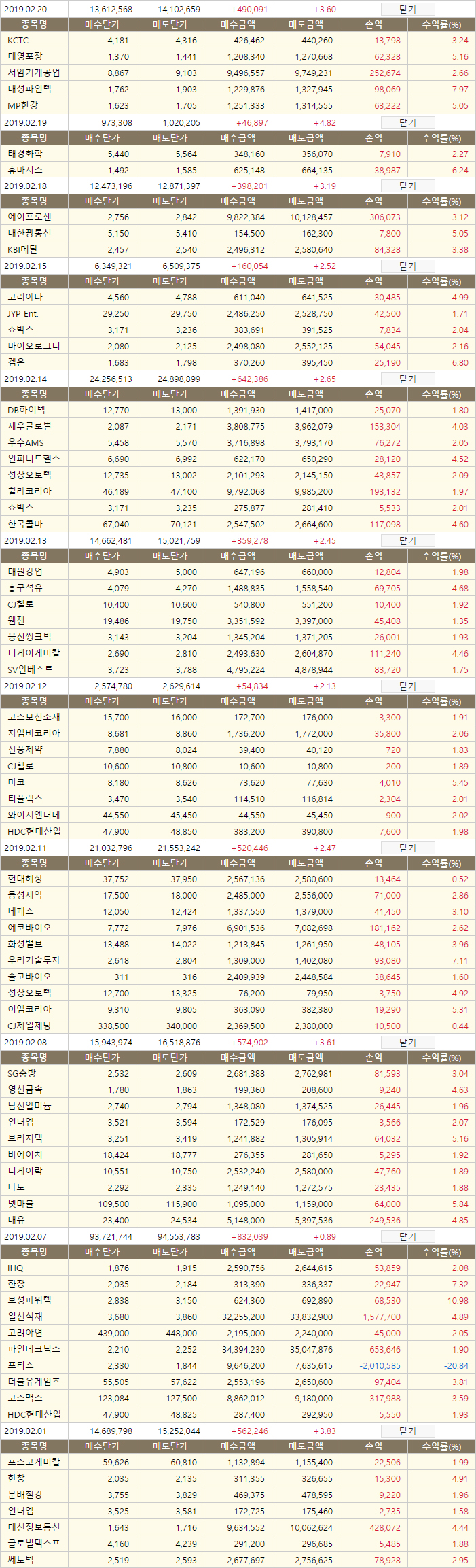Screen dimensions: 476x1568
Task: Select the KCTC stock row name
Action: coord(18,41)
